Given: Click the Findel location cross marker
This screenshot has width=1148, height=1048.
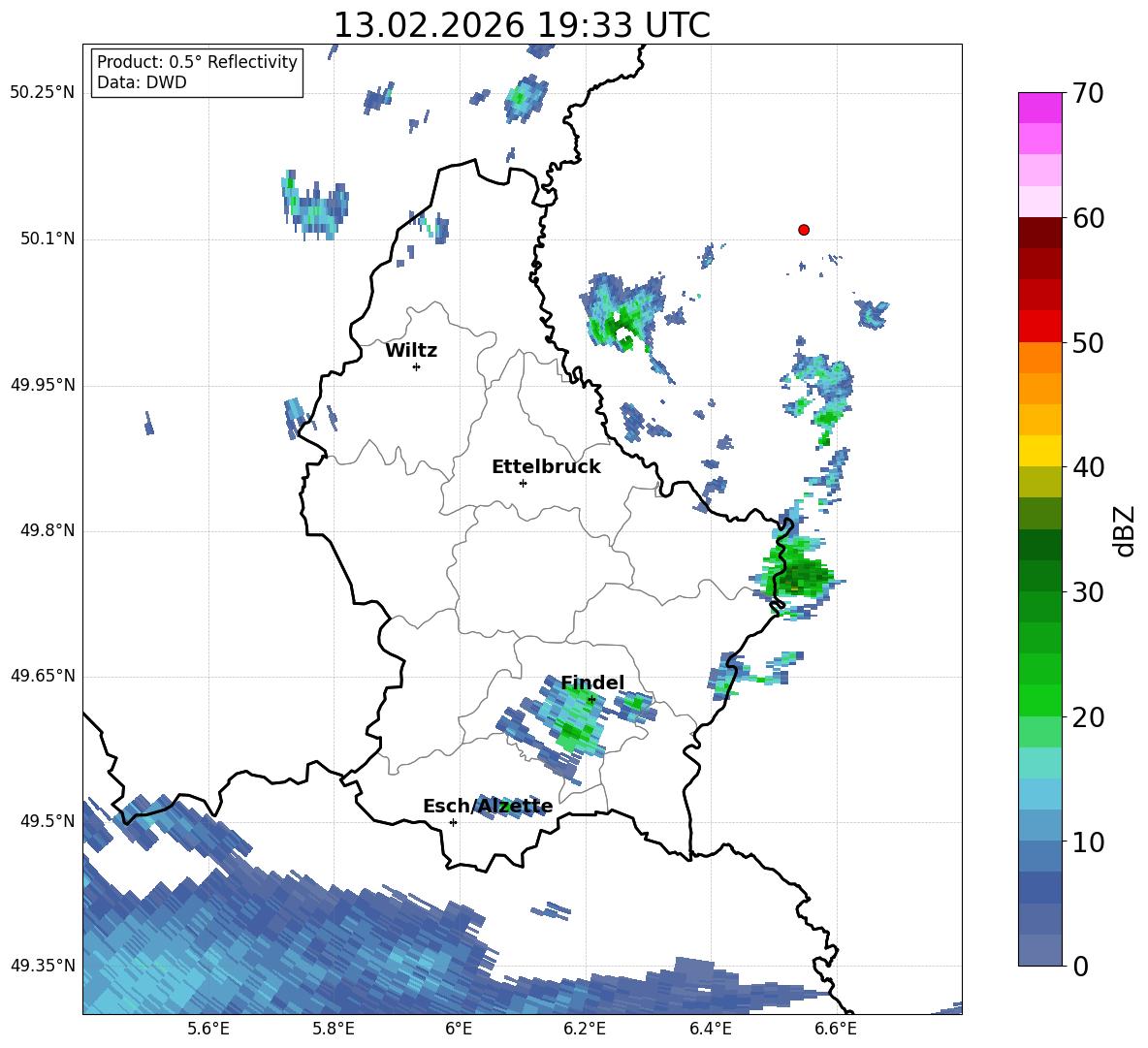Looking at the screenshot, I should (x=591, y=700).
